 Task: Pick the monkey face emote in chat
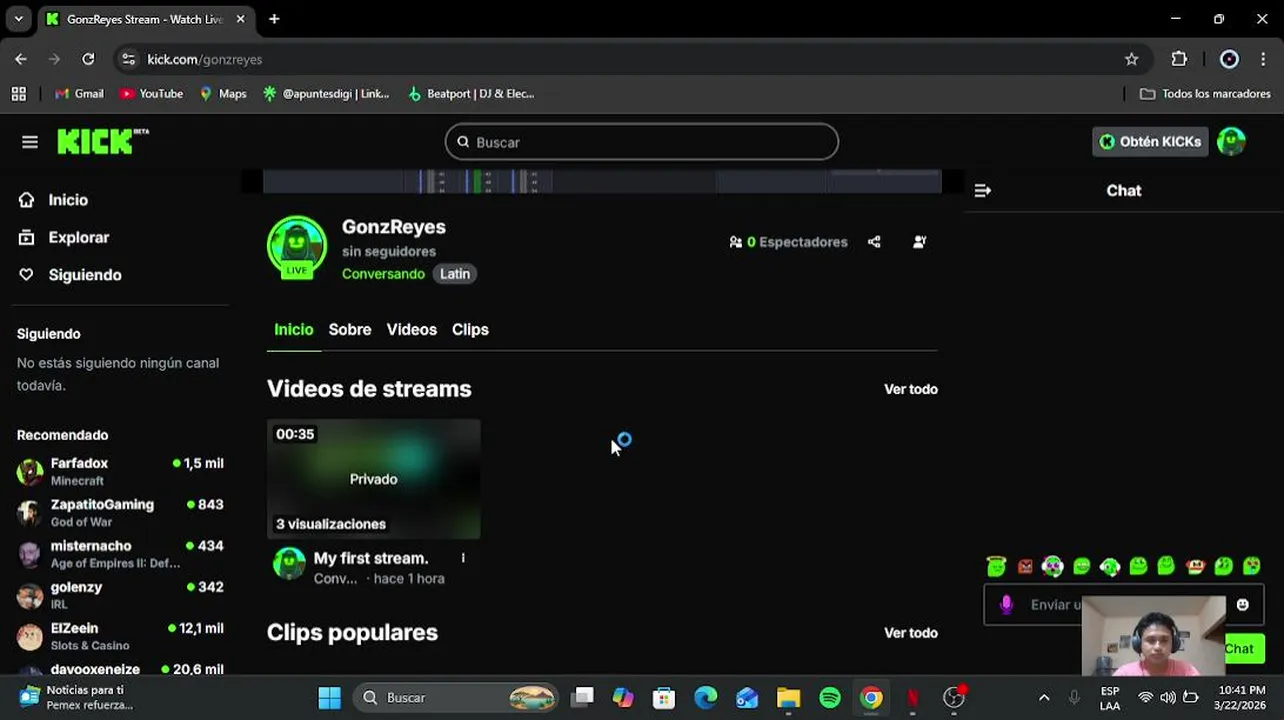click(x=1194, y=566)
